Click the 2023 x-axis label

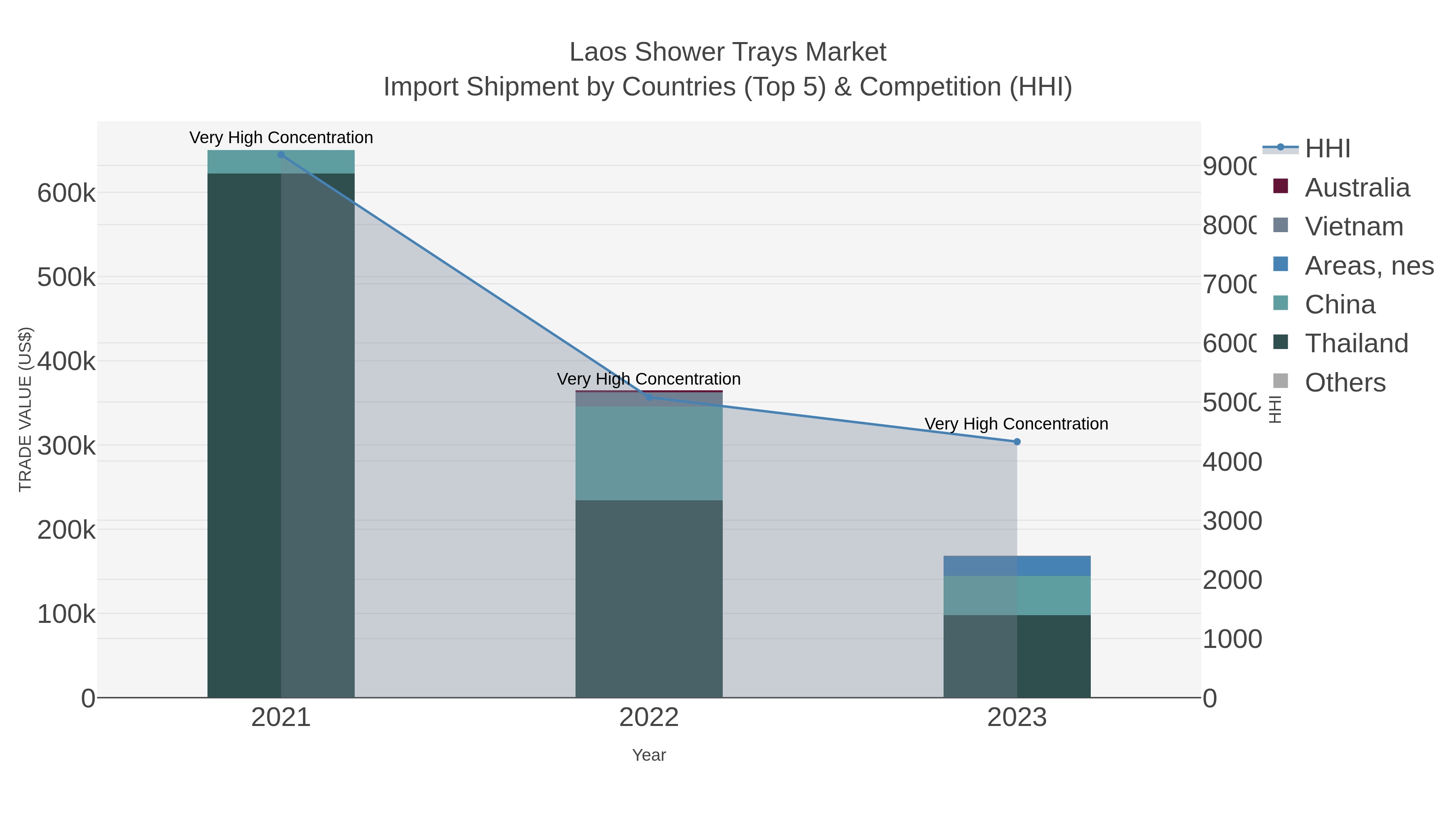(1017, 718)
